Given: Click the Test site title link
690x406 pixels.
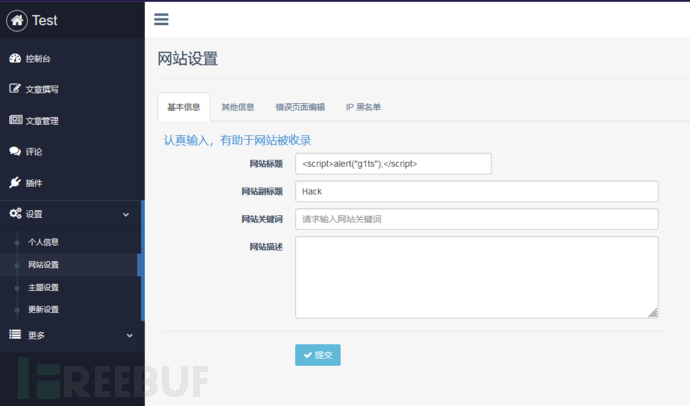Looking at the screenshot, I should click(x=44, y=20).
